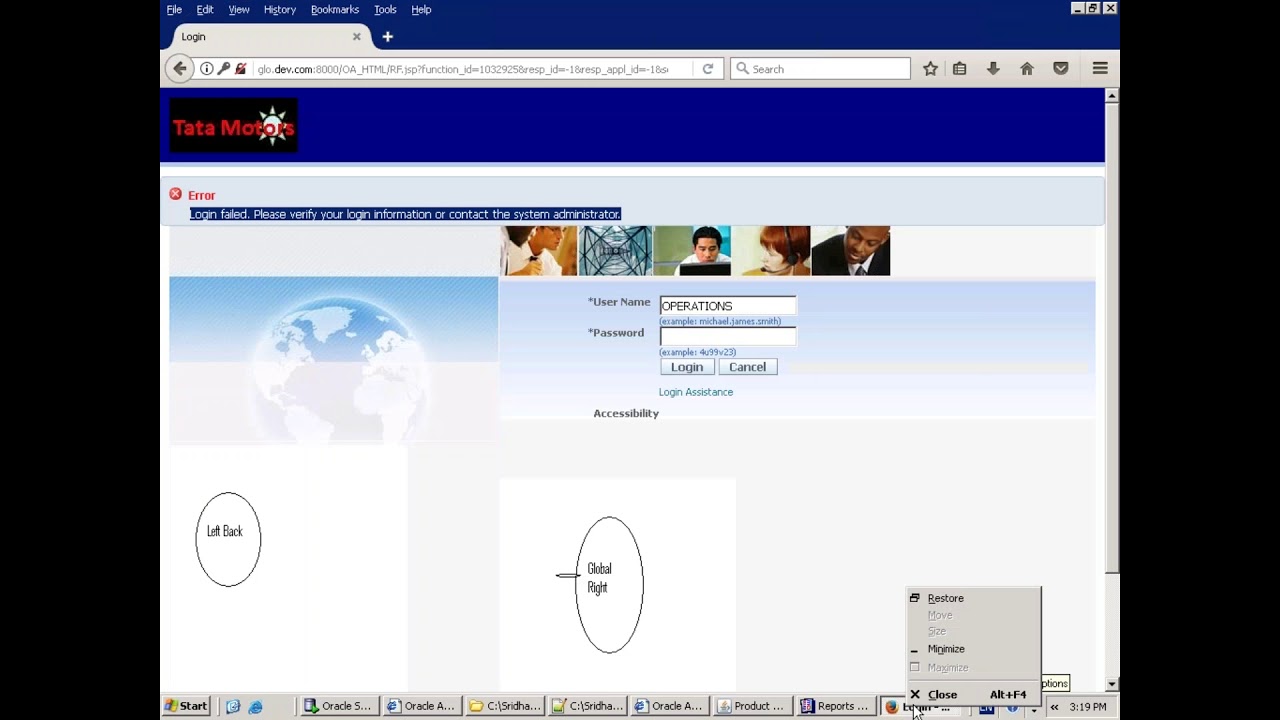Viewport: 1280px width, 720px height.
Task: Open the Help menu
Action: tap(421, 9)
